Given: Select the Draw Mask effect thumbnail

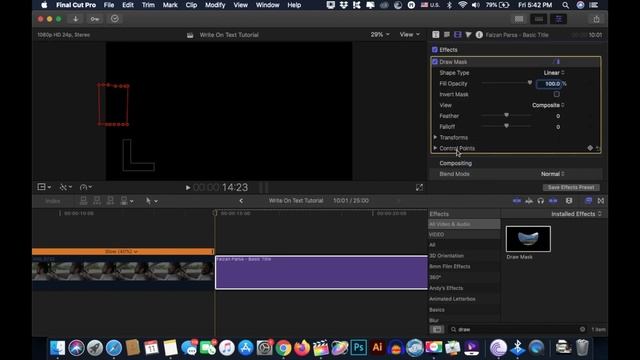Looking at the screenshot, I should 528,239.
